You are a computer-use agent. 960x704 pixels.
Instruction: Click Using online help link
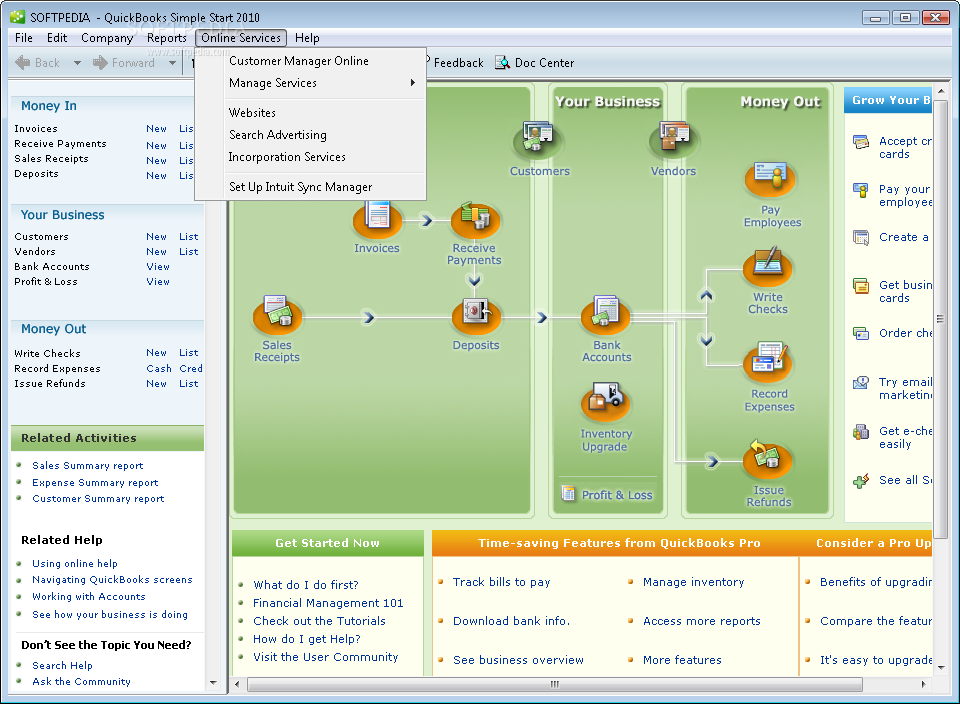75,563
